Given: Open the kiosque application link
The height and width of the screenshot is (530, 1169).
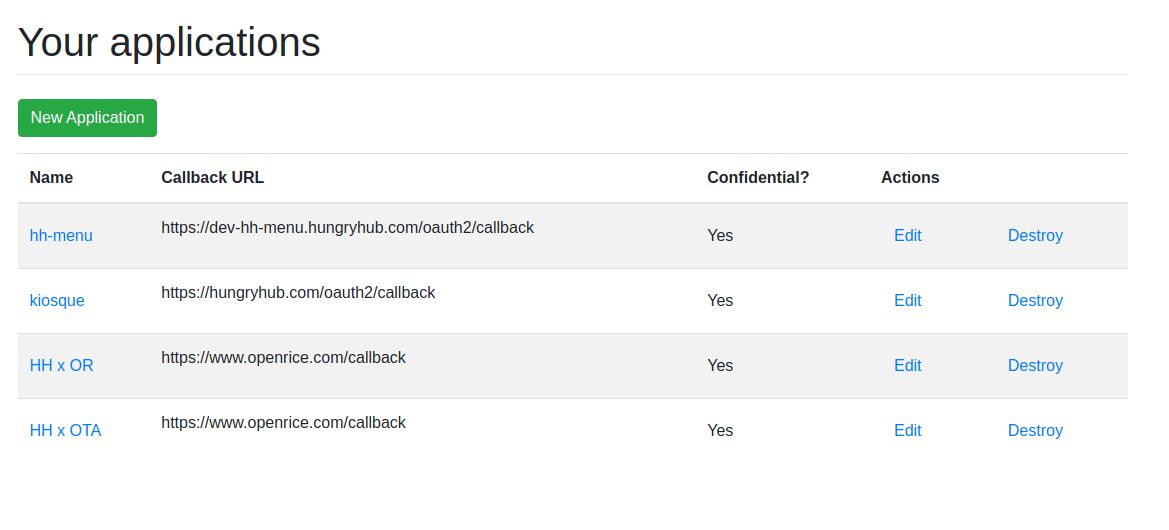Looking at the screenshot, I should (57, 301).
